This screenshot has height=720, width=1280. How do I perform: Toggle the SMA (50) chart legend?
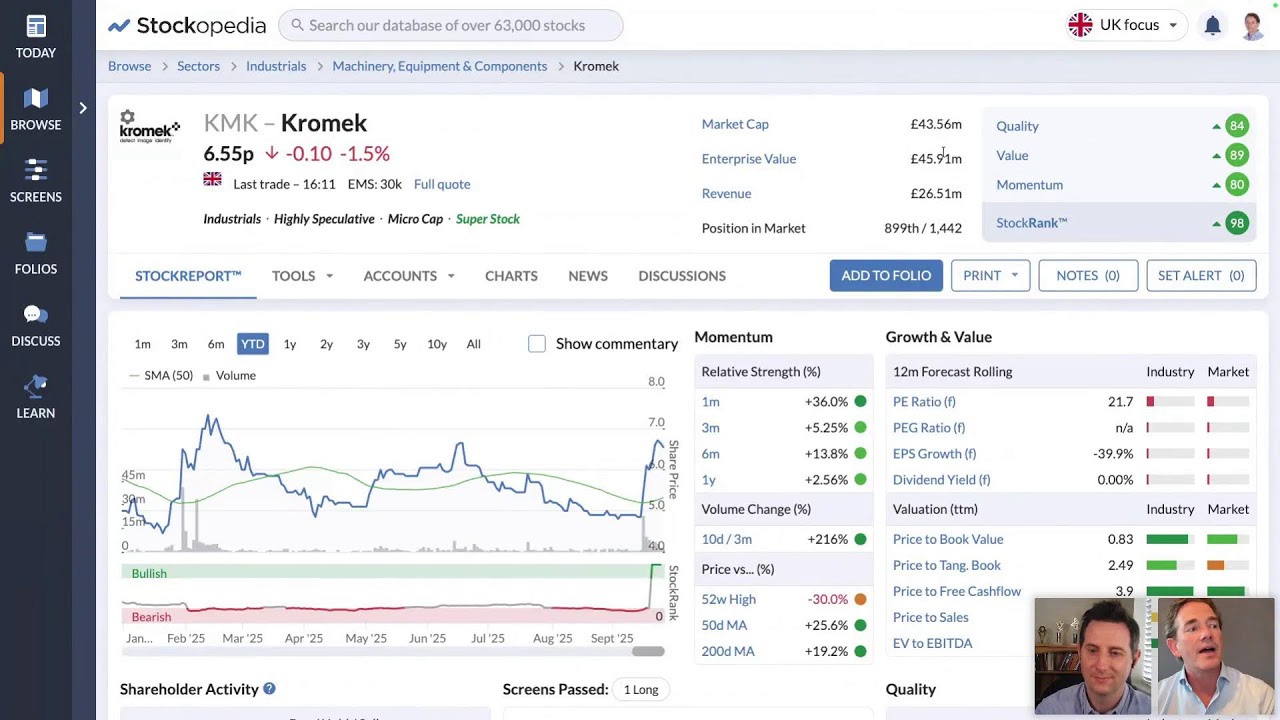tap(161, 375)
